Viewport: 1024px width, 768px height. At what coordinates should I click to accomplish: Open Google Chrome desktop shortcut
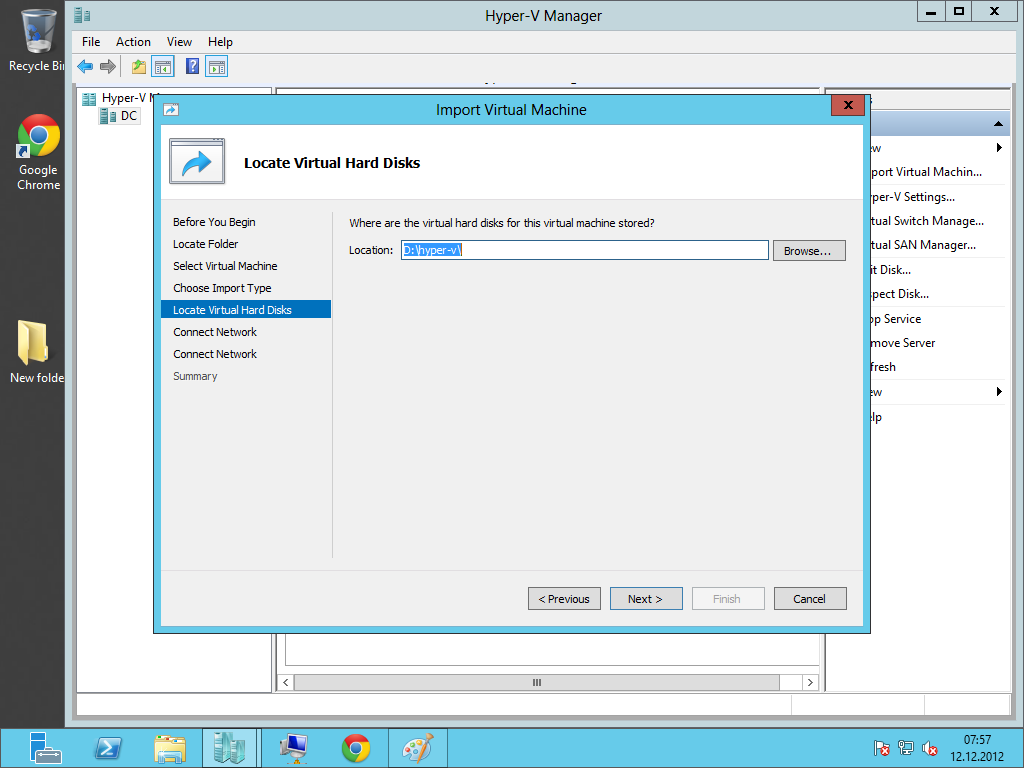coord(38,152)
